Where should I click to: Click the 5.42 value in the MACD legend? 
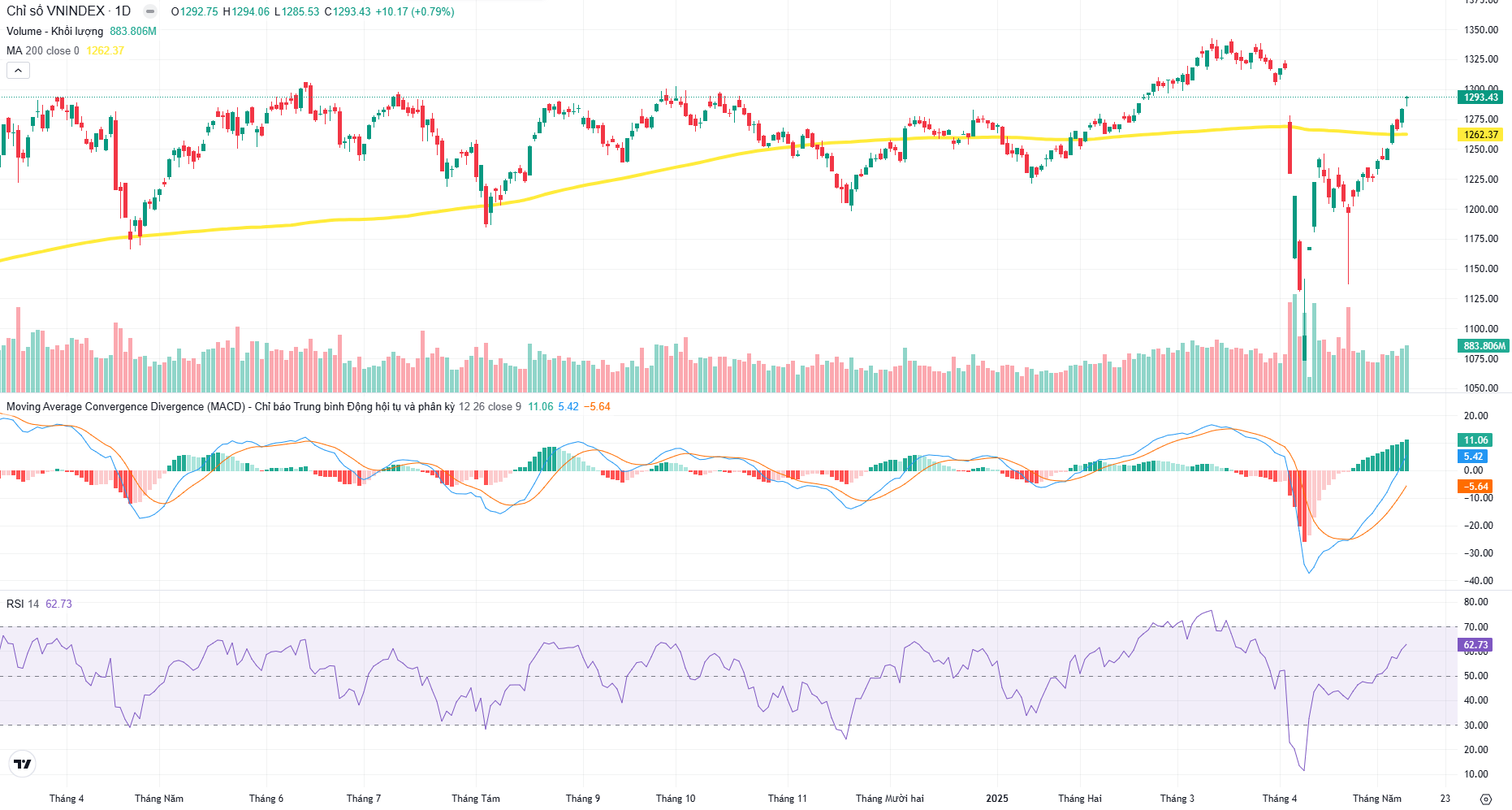(x=568, y=406)
